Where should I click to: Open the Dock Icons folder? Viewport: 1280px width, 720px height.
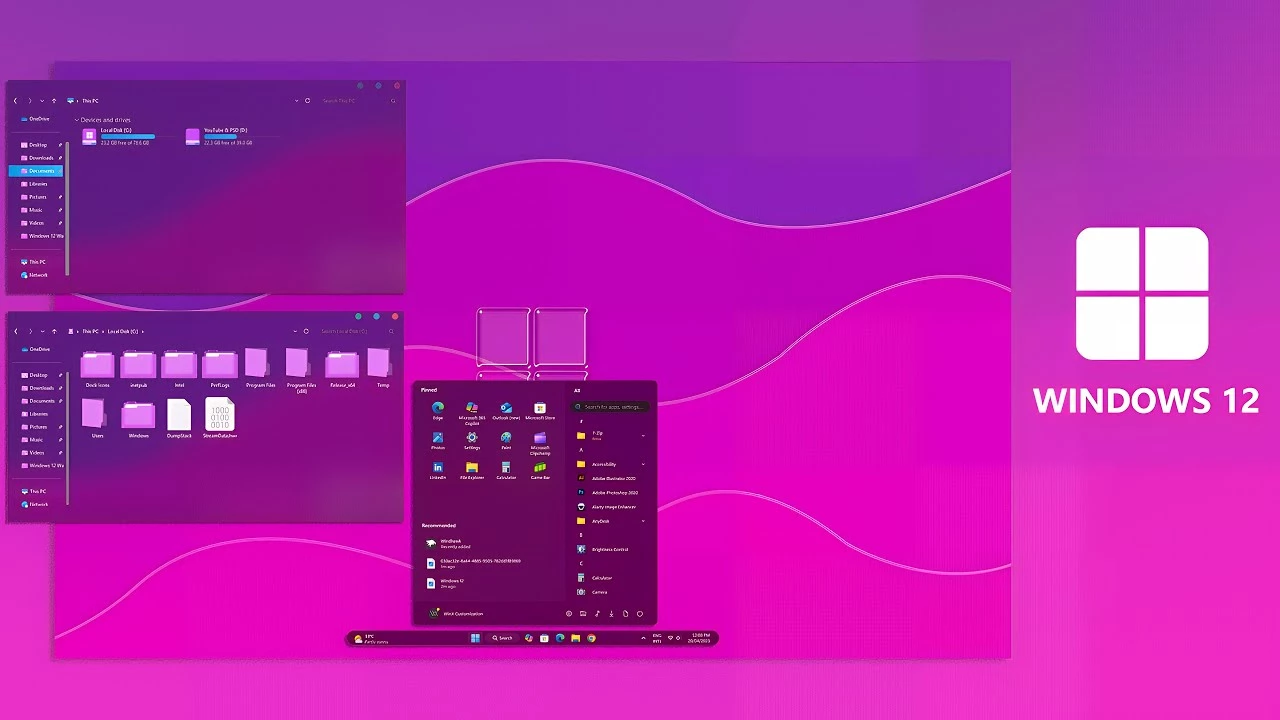[98, 368]
